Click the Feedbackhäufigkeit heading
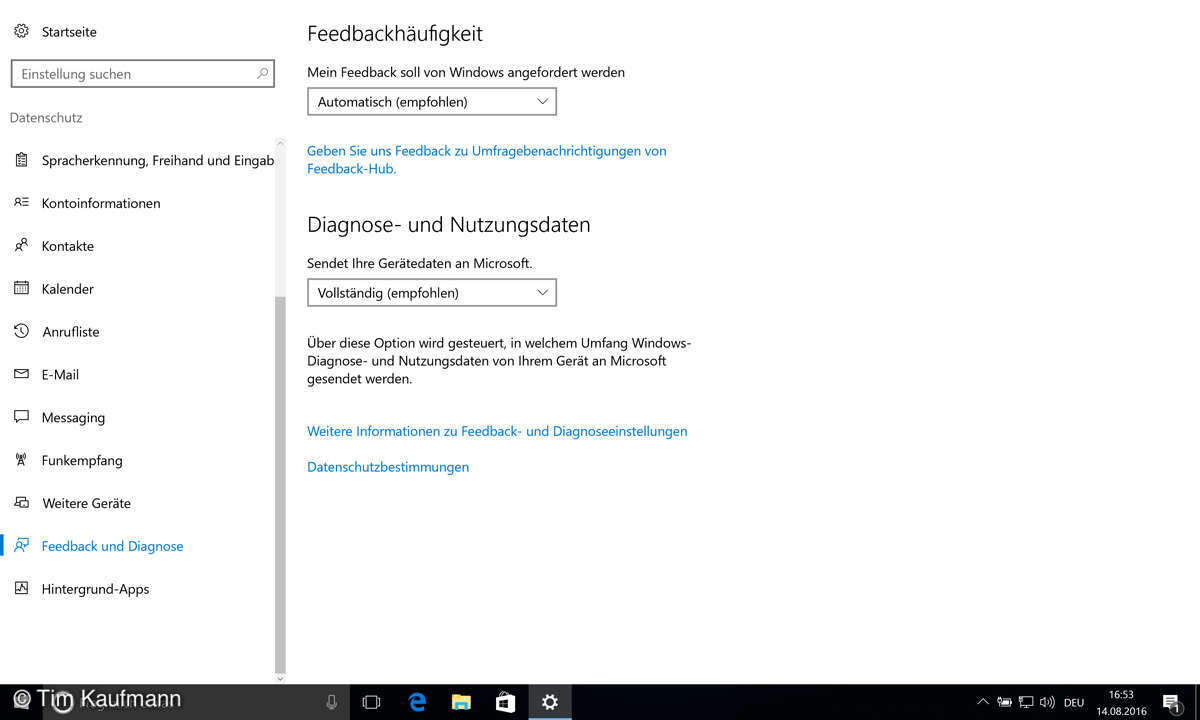This screenshot has width=1200, height=720. click(x=395, y=33)
